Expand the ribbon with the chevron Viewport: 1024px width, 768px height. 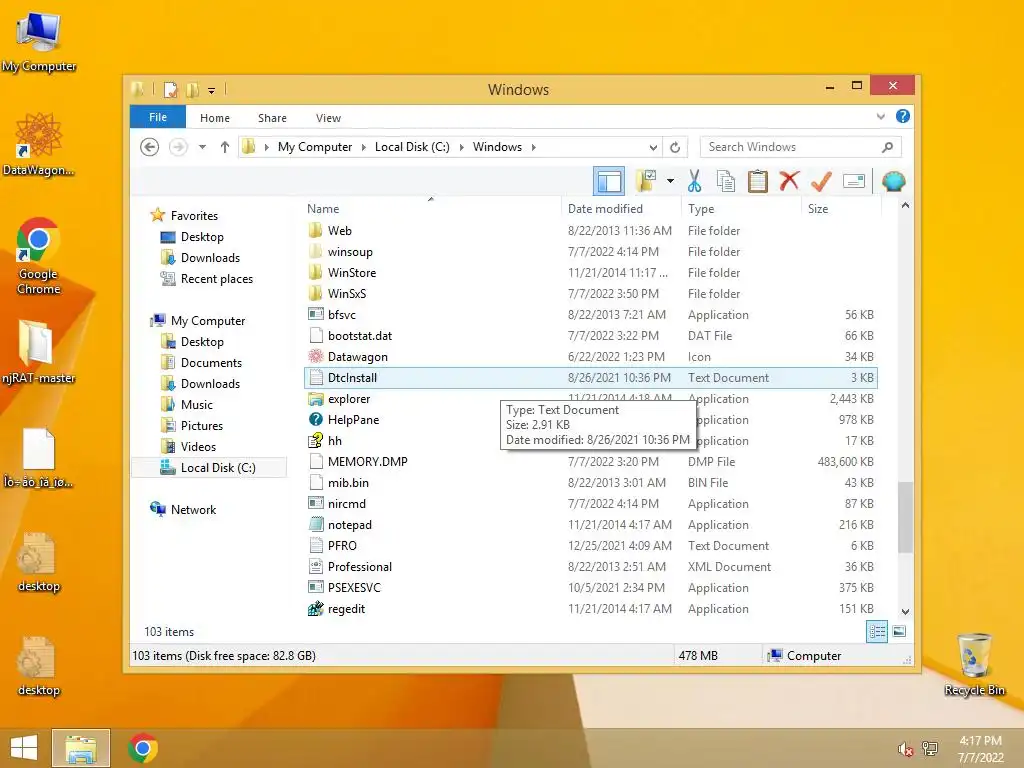click(881, 116)
